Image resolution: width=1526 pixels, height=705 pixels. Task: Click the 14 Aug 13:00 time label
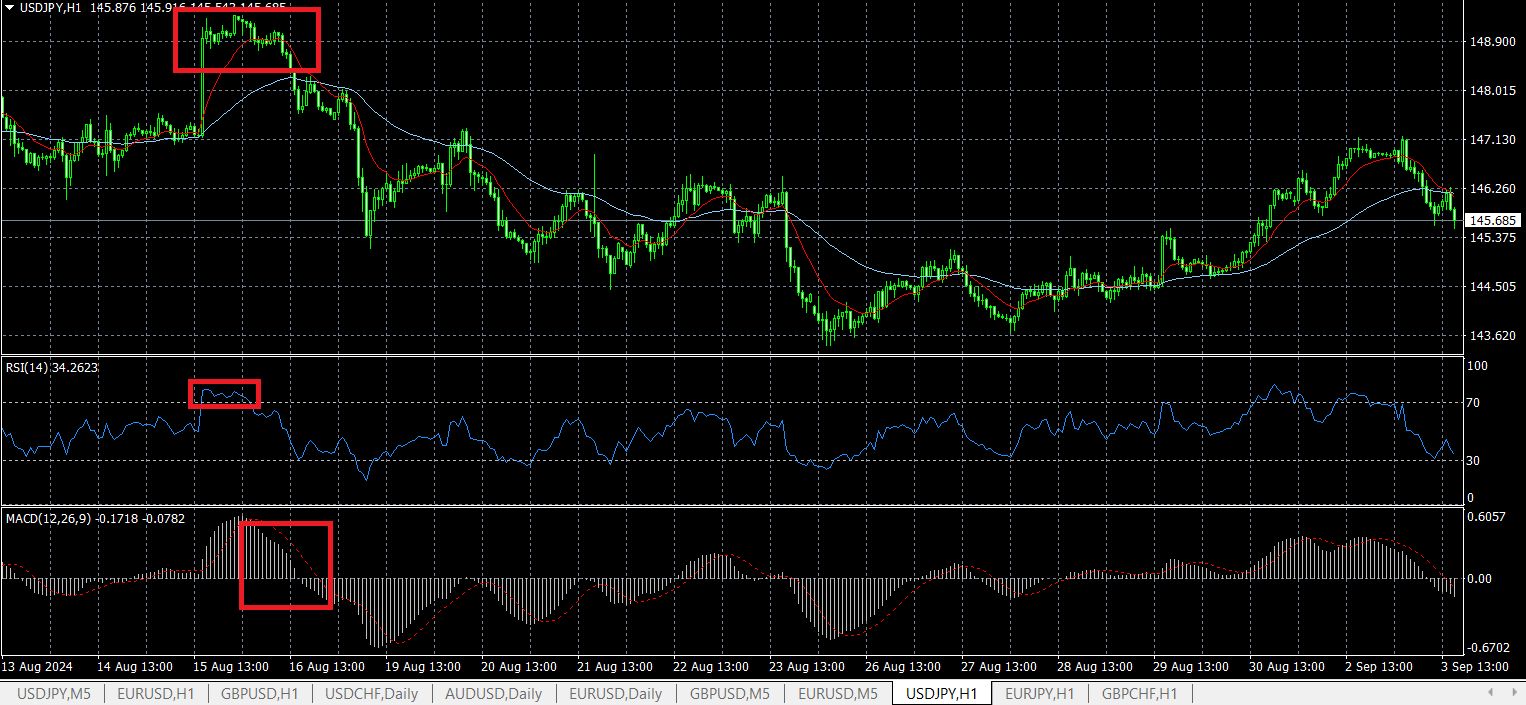(x=135, y=667)
